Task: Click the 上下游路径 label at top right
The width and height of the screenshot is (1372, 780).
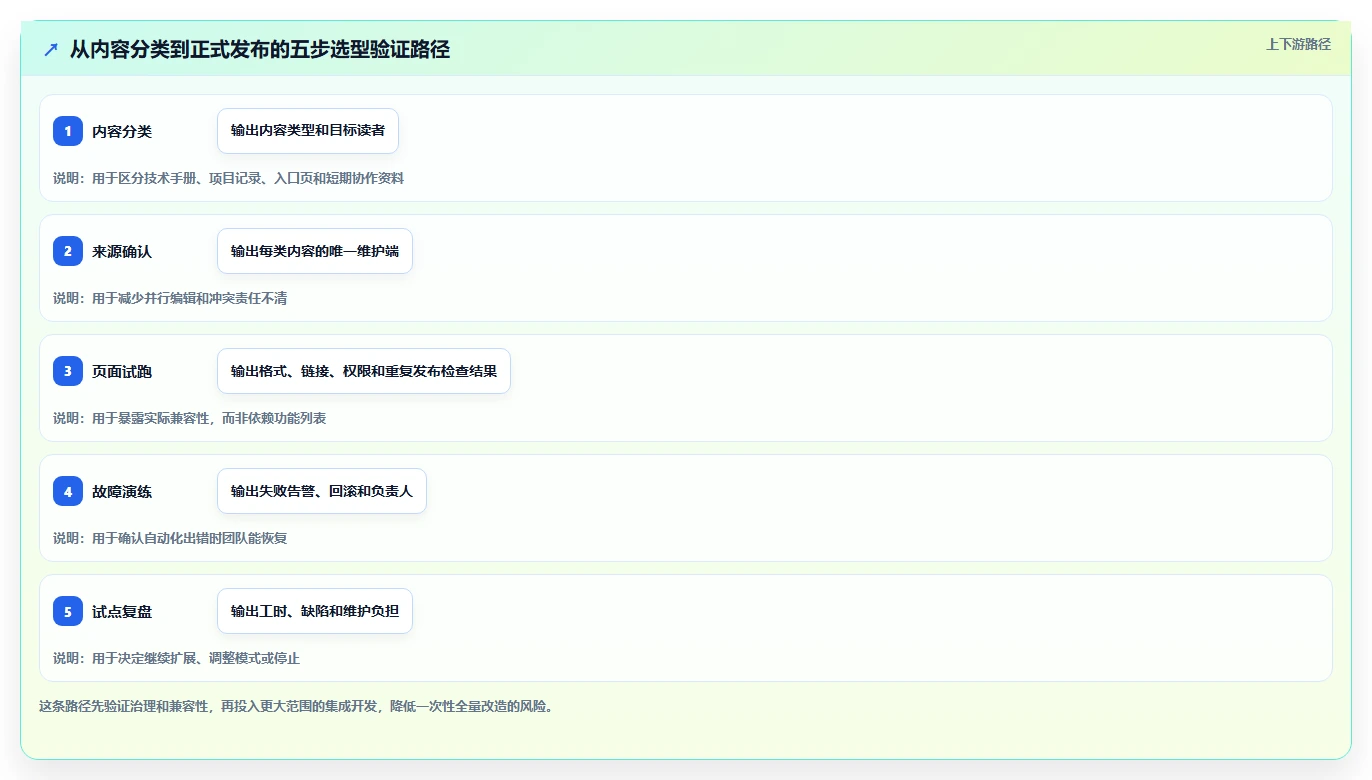Action: point(1298,44)
